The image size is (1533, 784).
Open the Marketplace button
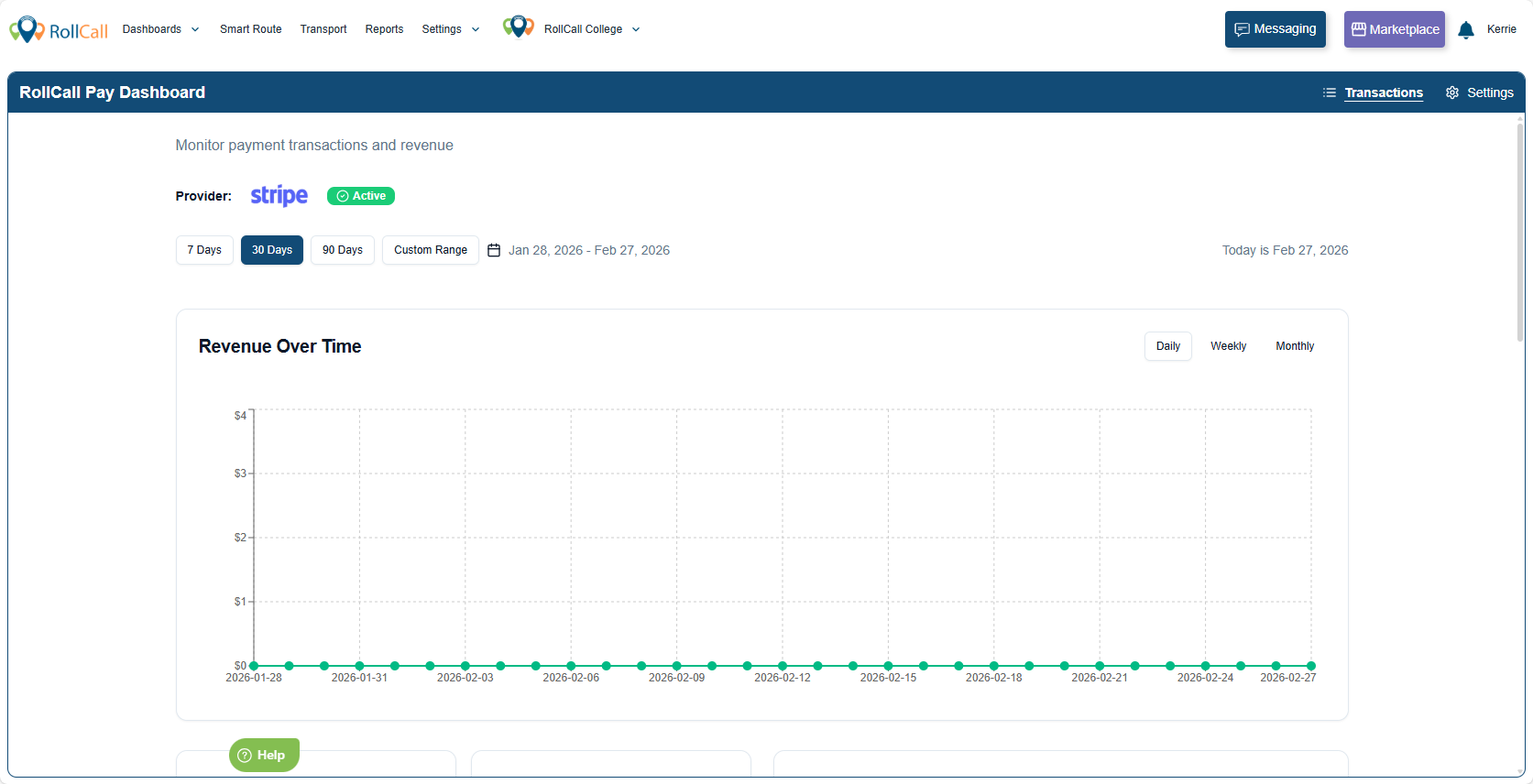[1394, 29]
